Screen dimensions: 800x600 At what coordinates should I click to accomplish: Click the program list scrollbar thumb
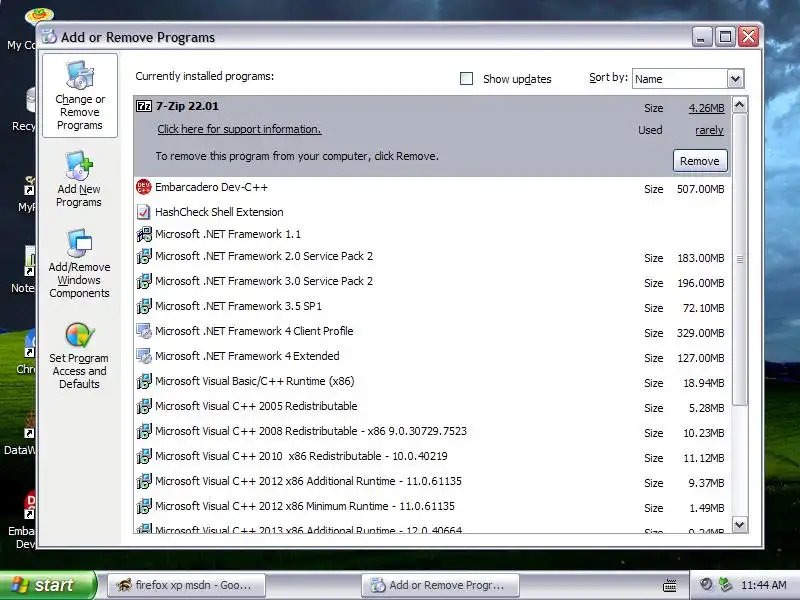[x=740, y=259]
